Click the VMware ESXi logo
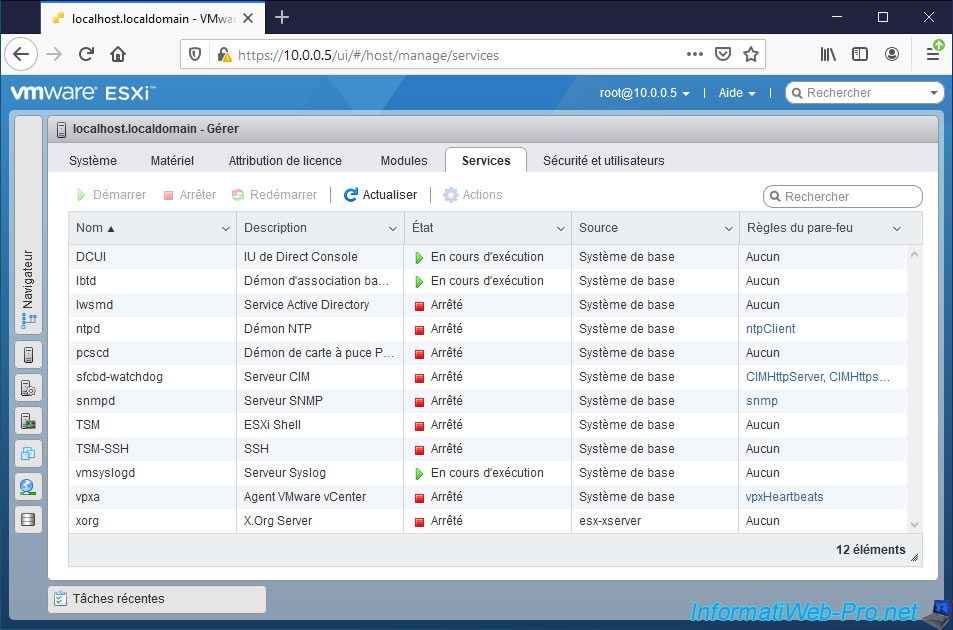 (83, 92)
